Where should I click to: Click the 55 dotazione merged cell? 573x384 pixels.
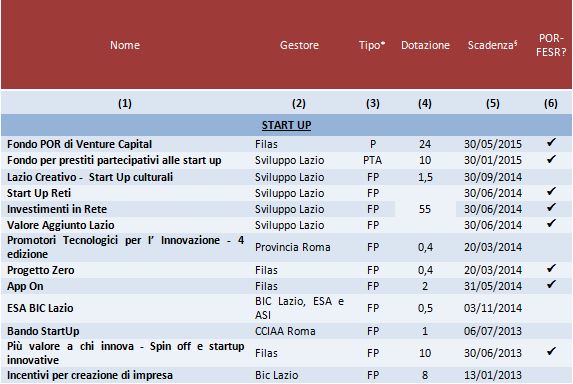(x=425, y=209)
